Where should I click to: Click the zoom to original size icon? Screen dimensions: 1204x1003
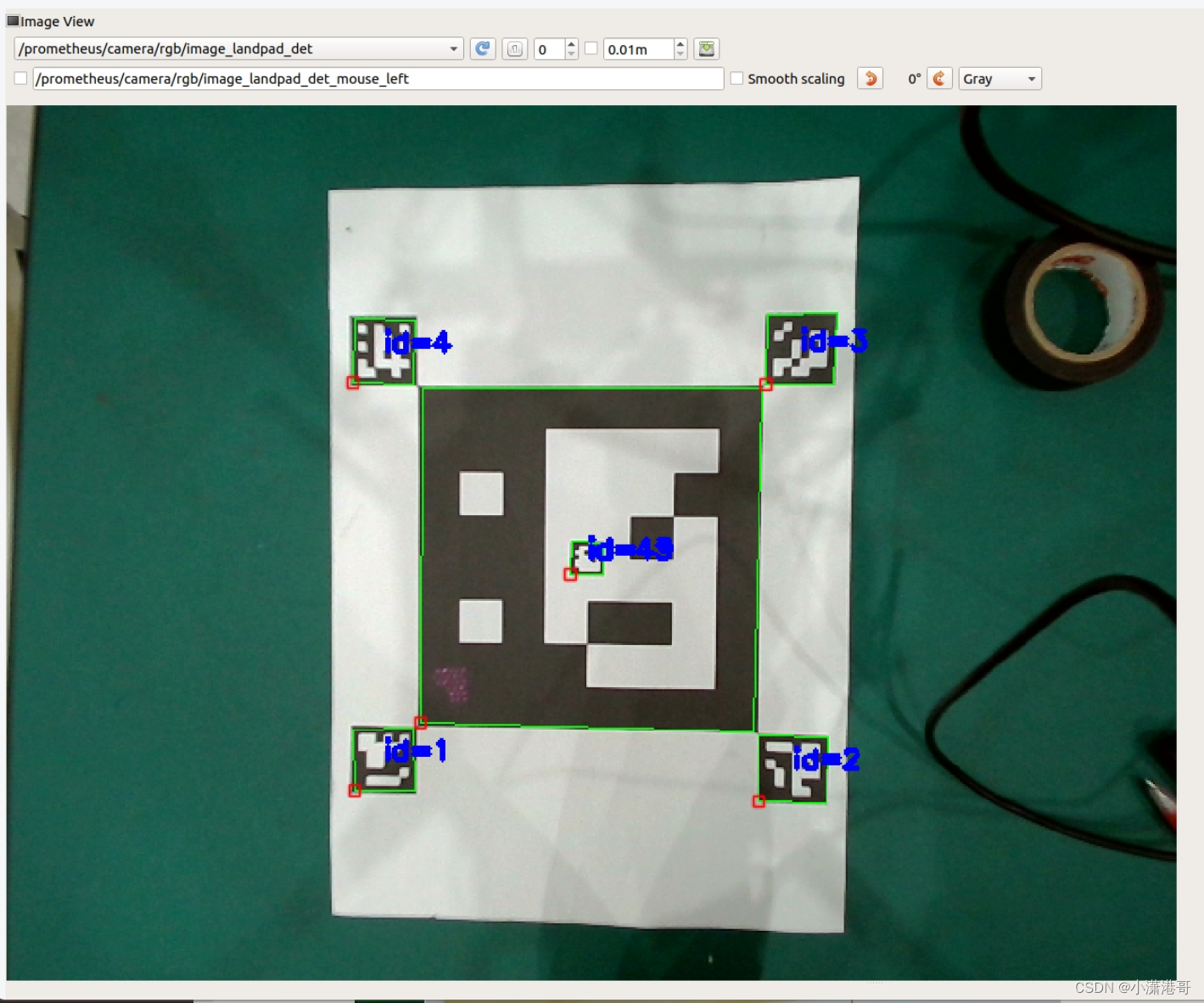[x=515, y=49]
